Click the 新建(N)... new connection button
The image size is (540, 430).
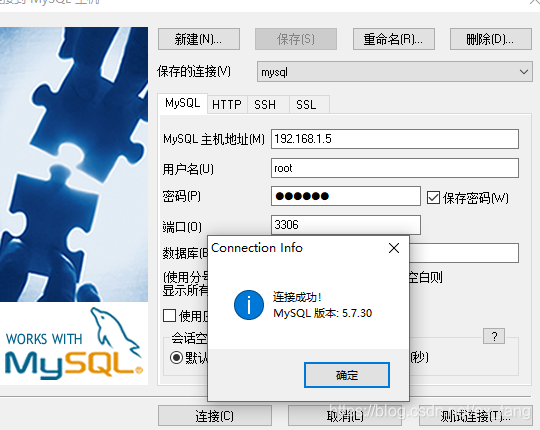click(x=199, y=39)
